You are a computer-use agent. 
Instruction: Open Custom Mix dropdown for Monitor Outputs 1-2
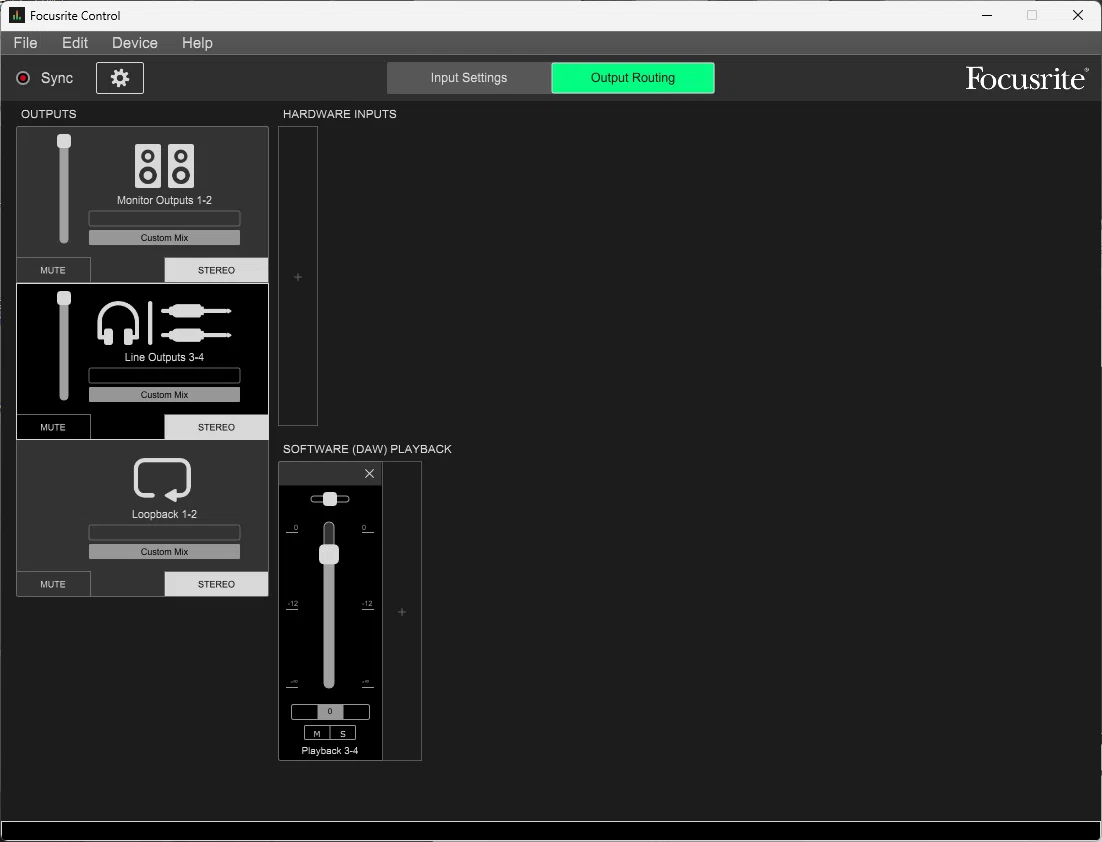pyautogui.click(x=164, y=238)
